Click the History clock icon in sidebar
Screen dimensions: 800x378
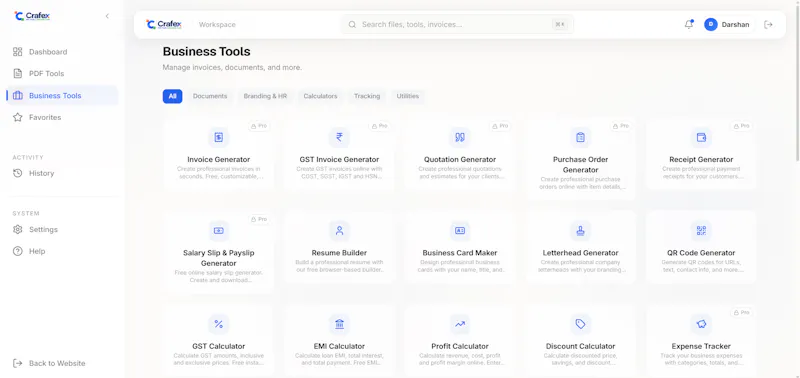tap(18, 173)
